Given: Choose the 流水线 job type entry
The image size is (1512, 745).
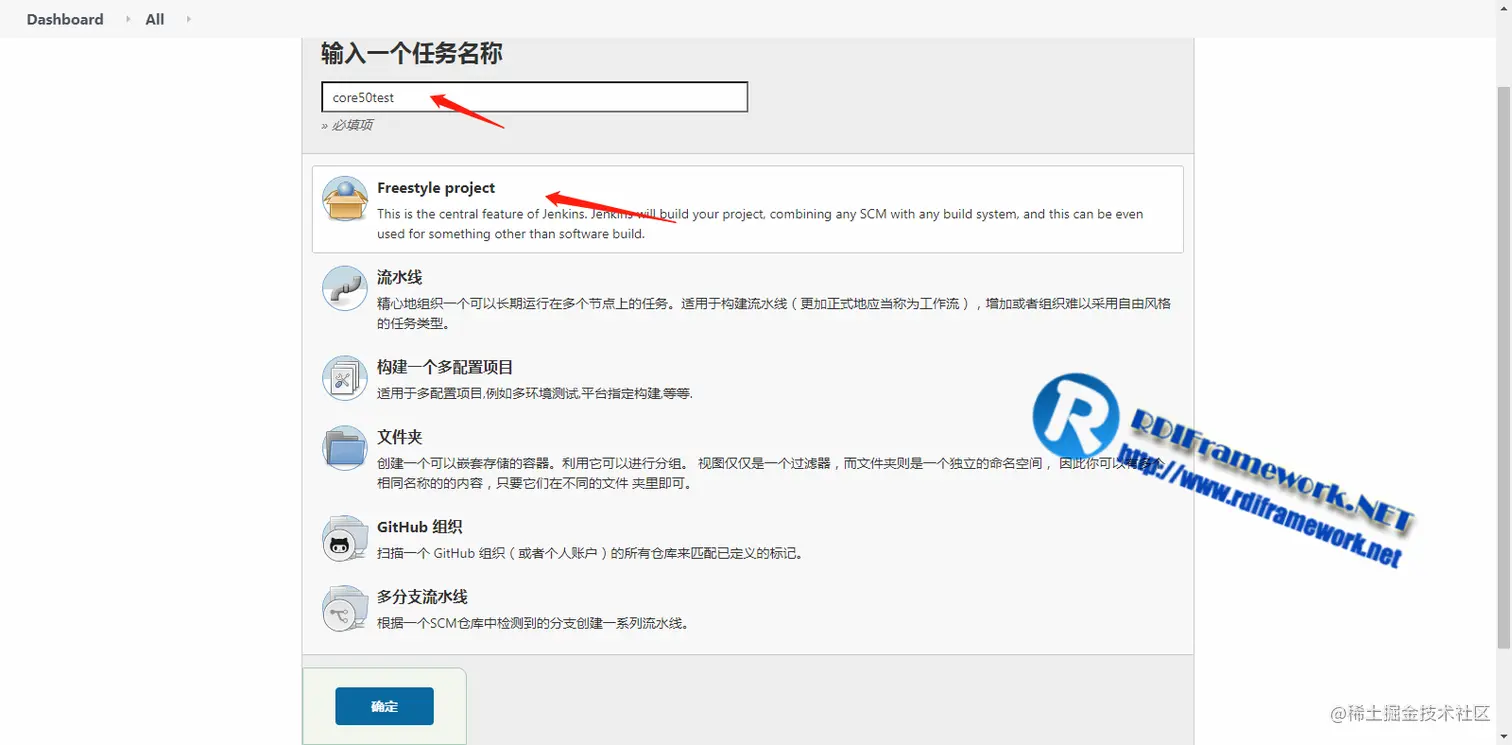Looking at the screenshot, I should [x=400, y=277].
